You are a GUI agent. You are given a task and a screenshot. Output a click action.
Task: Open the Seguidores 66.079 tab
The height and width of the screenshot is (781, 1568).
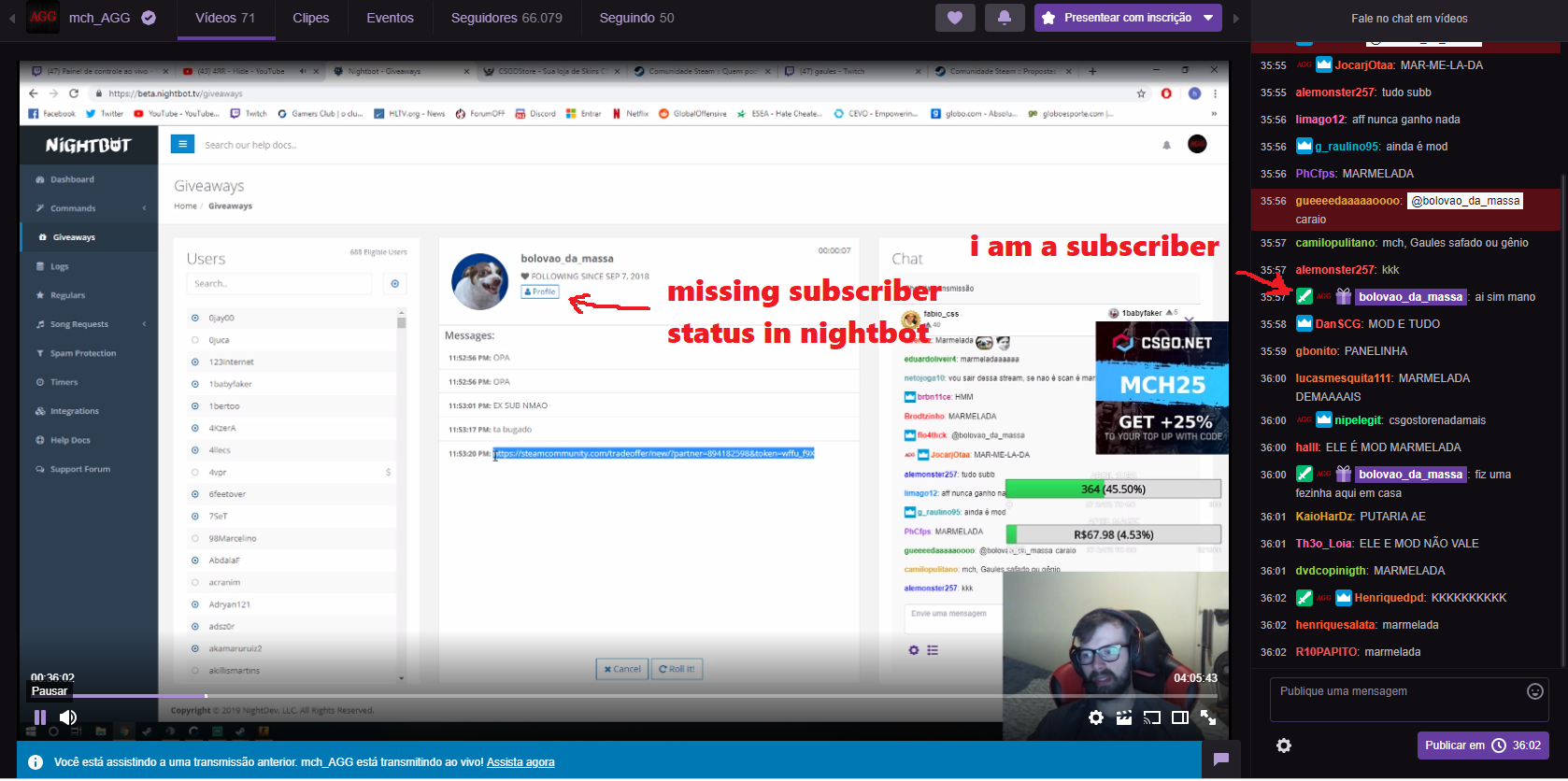pos(506,18)
